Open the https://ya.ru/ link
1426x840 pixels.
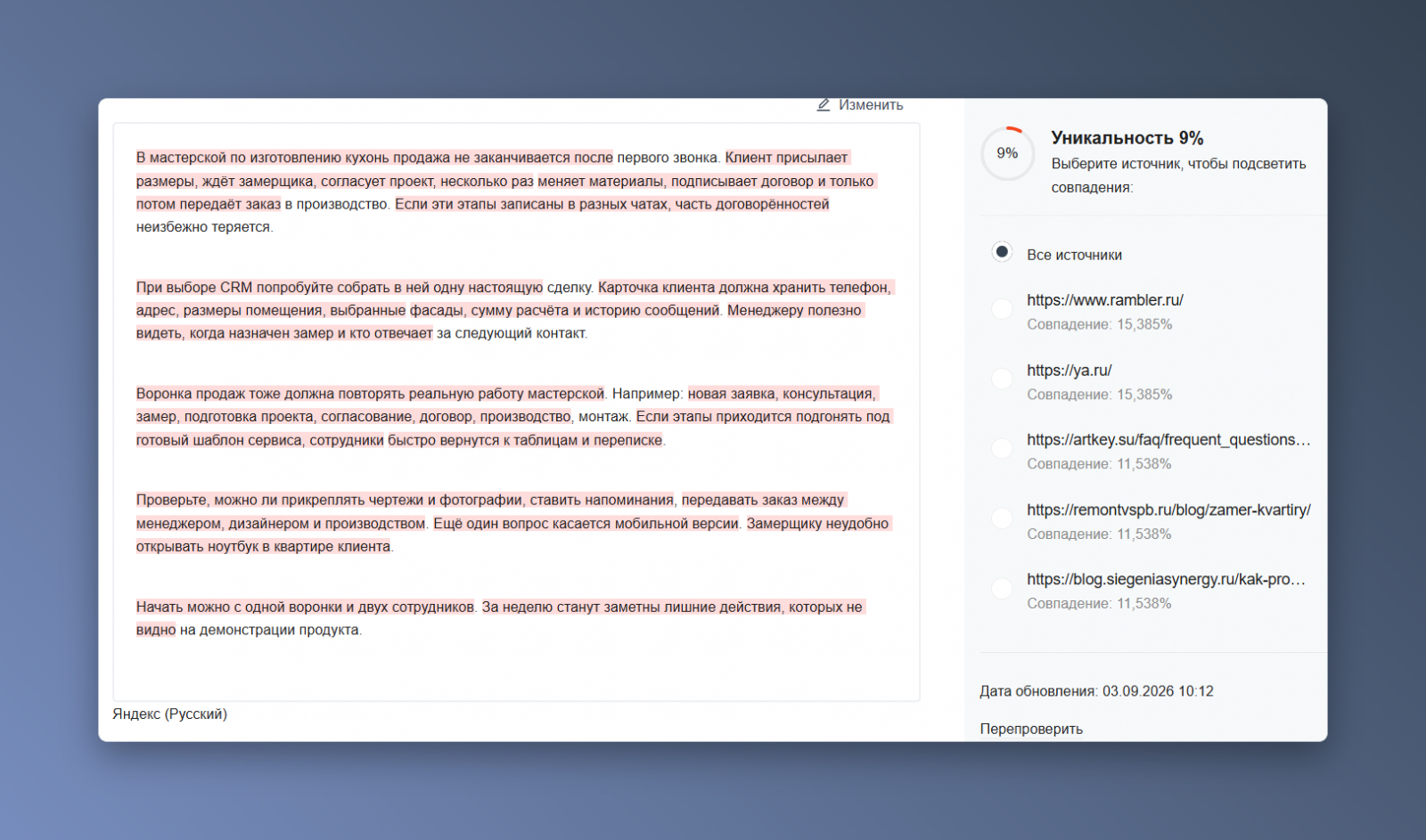point(1069,370)
